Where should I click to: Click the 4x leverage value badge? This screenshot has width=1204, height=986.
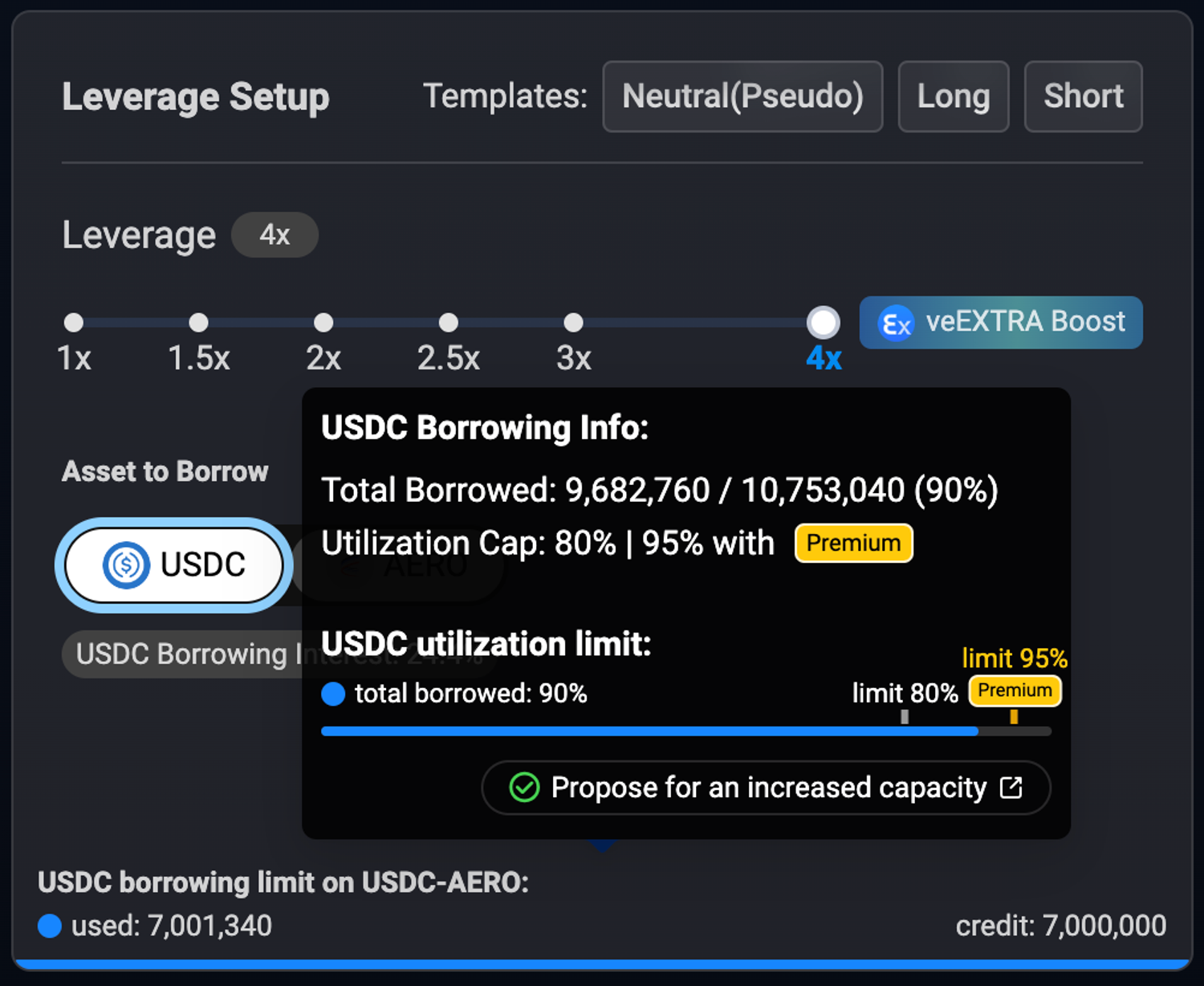click(275, 235)
